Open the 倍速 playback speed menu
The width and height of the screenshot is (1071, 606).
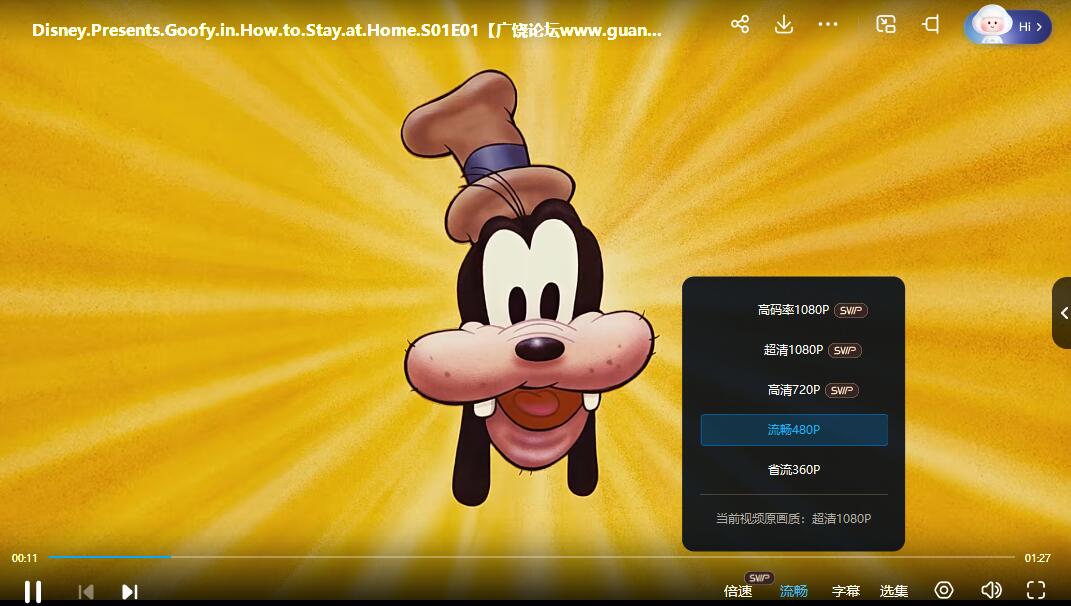[738, 592]
